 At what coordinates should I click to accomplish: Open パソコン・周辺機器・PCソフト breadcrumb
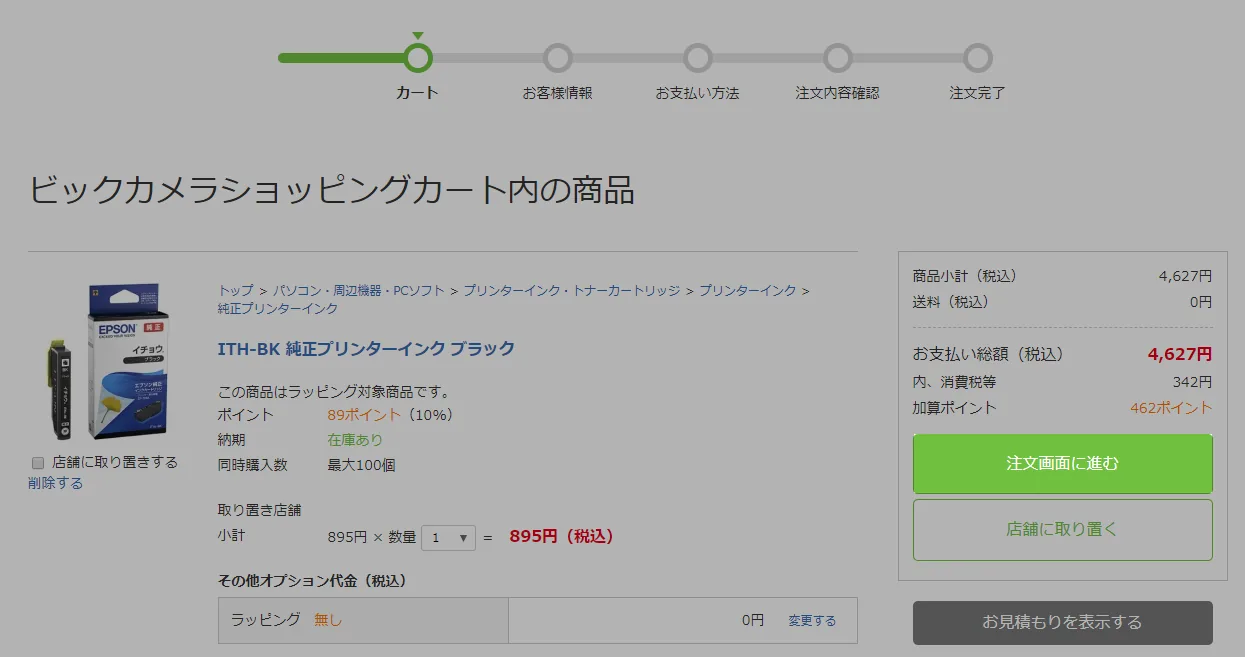[x=358, y=290]
